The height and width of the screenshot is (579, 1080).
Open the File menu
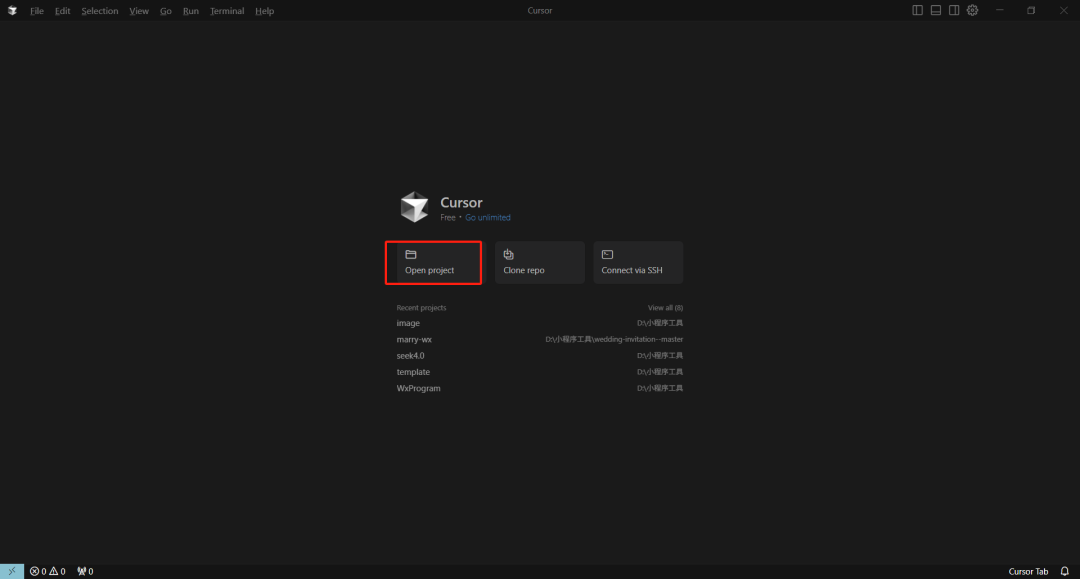[37, 11]
